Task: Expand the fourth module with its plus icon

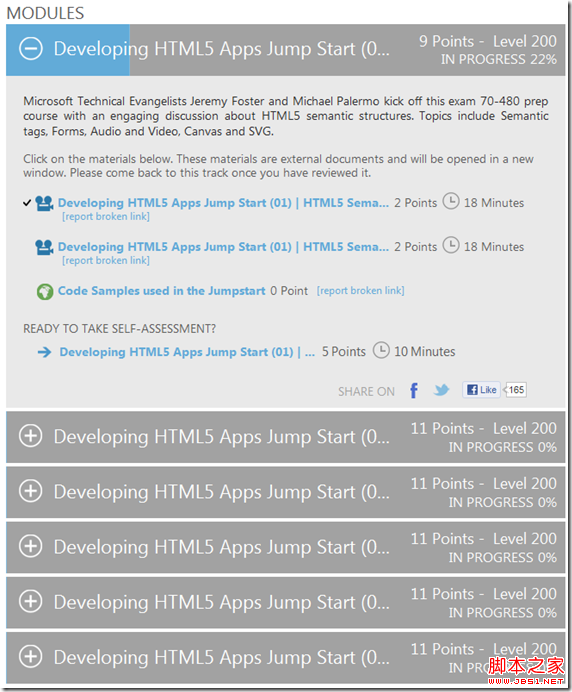Action: pyautogui.click(x=30, y=546)
